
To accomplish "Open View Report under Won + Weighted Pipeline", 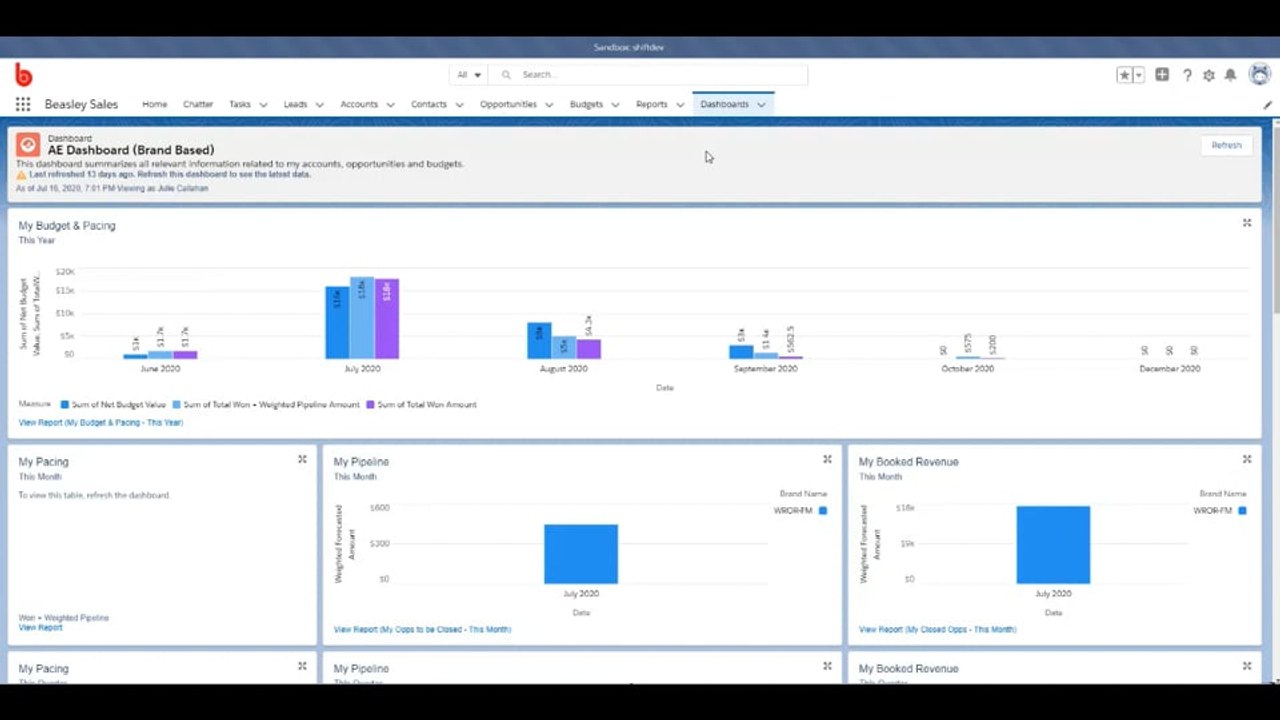I will pyautogui.click(x=40, y=628).
